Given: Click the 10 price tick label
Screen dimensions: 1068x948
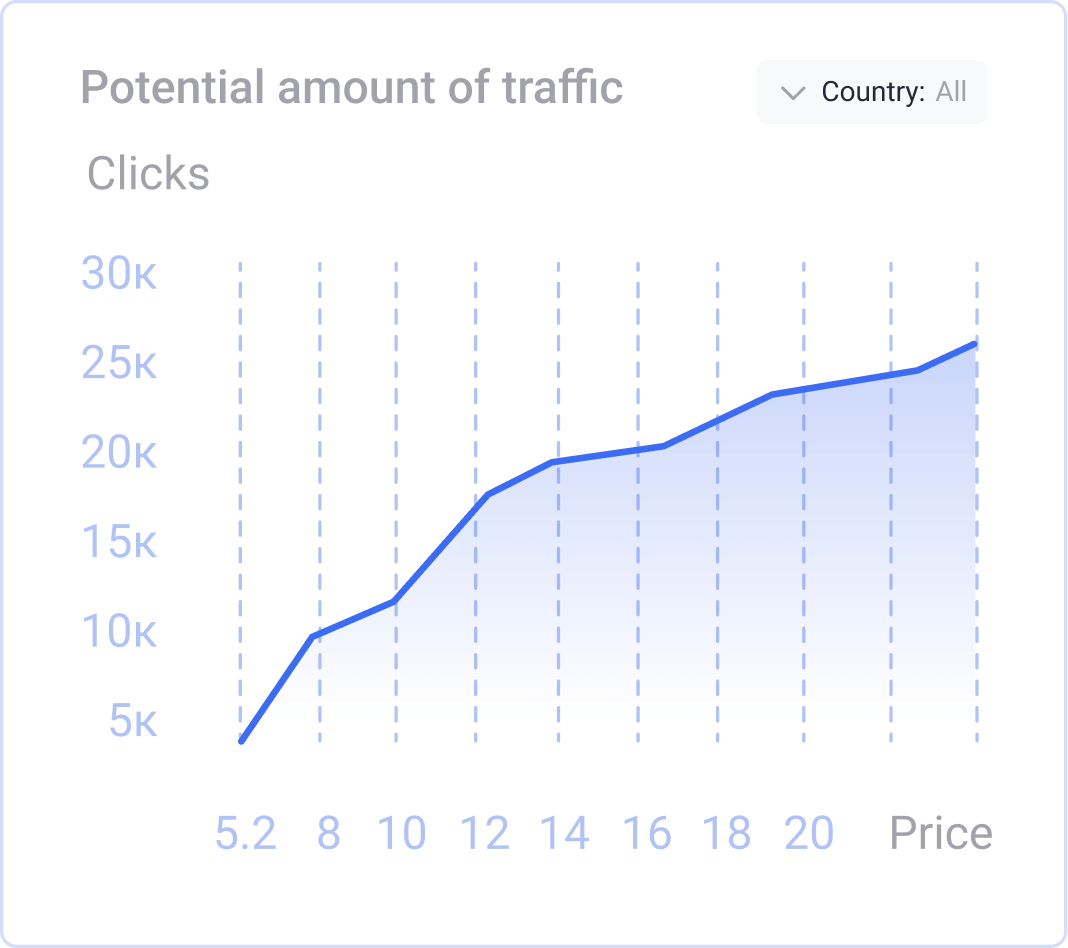Looking at the screenshot, I should (x=402, y=833).
